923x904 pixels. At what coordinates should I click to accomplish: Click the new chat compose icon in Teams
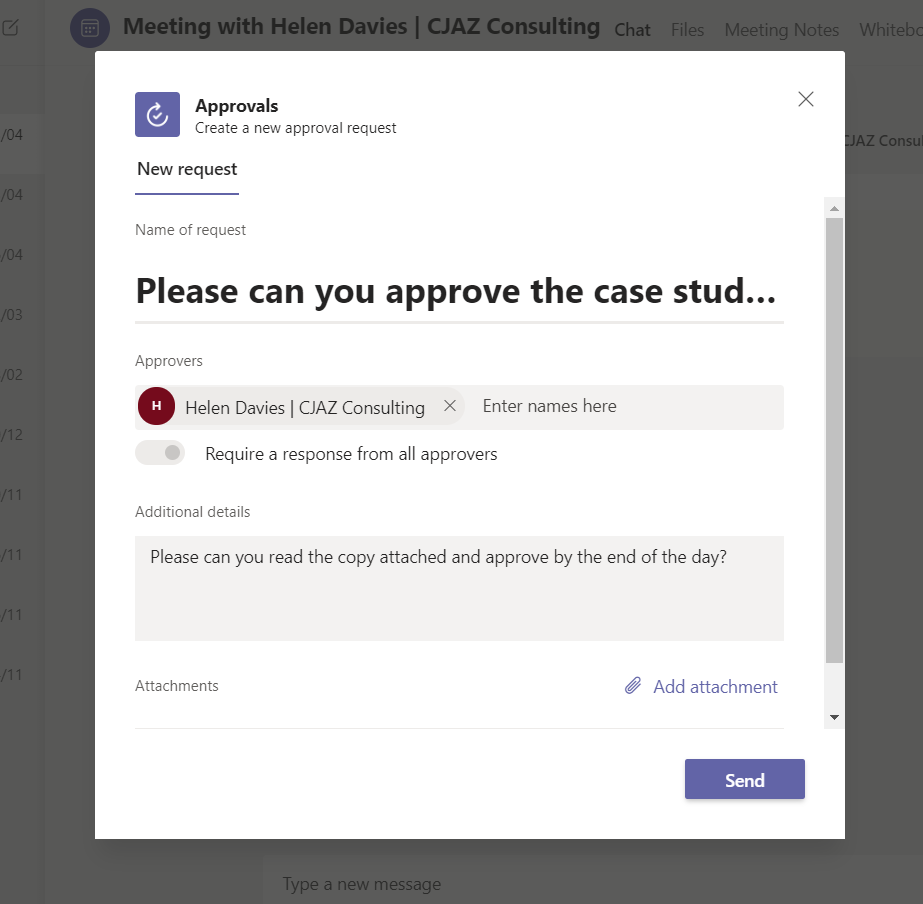tap(11, 27)
